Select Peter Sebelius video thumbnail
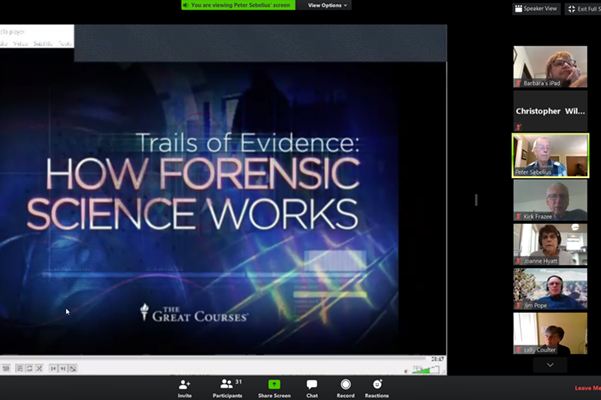This screenshot has width=601, height=400. (x=550, y=156)
